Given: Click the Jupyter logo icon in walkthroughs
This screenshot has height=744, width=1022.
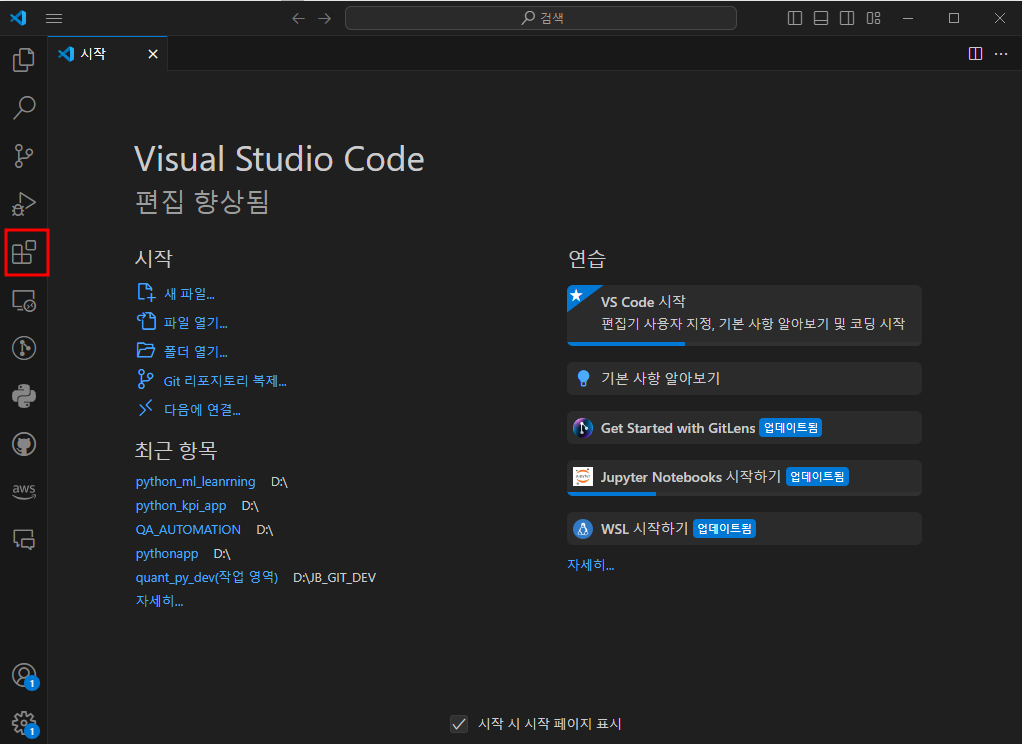Looking at the screenshot, I should [583, 477].
